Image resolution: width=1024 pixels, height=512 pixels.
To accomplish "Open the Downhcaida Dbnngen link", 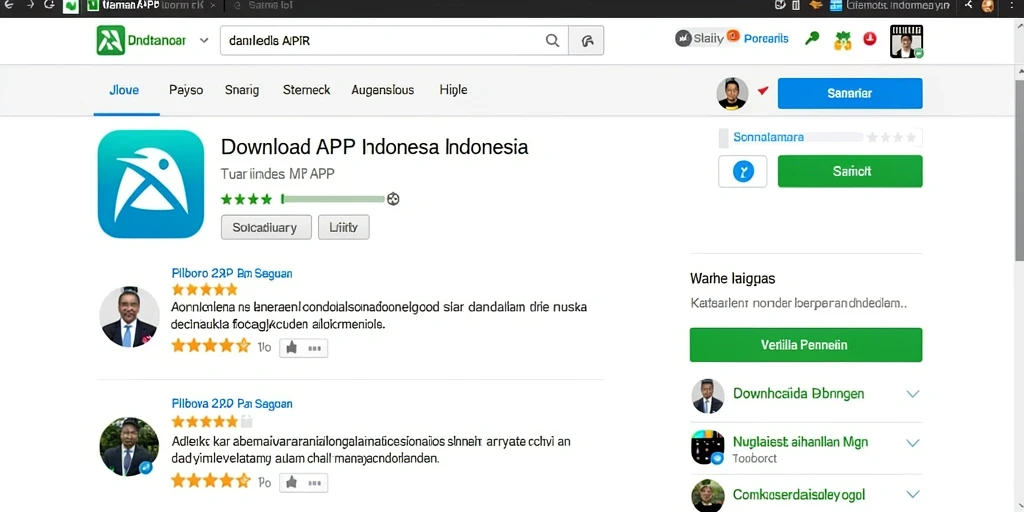I will [799, 394].
